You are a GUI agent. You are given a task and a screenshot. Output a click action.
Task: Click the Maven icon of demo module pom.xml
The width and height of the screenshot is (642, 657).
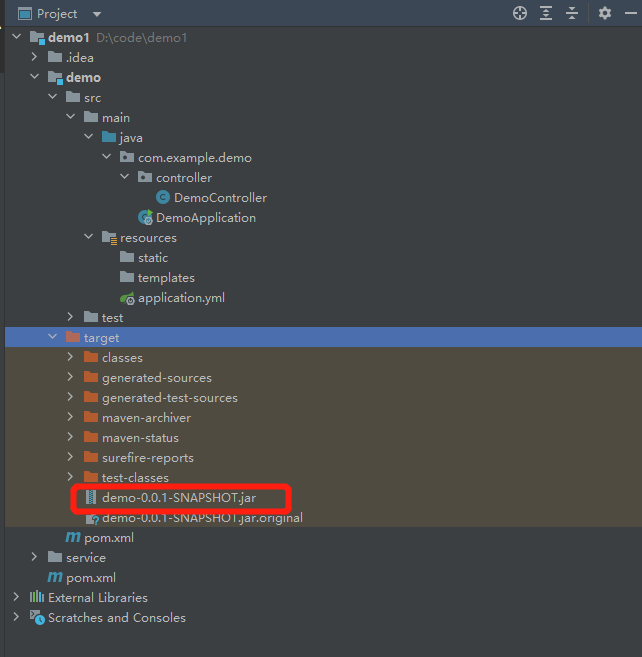coord(73,537)
